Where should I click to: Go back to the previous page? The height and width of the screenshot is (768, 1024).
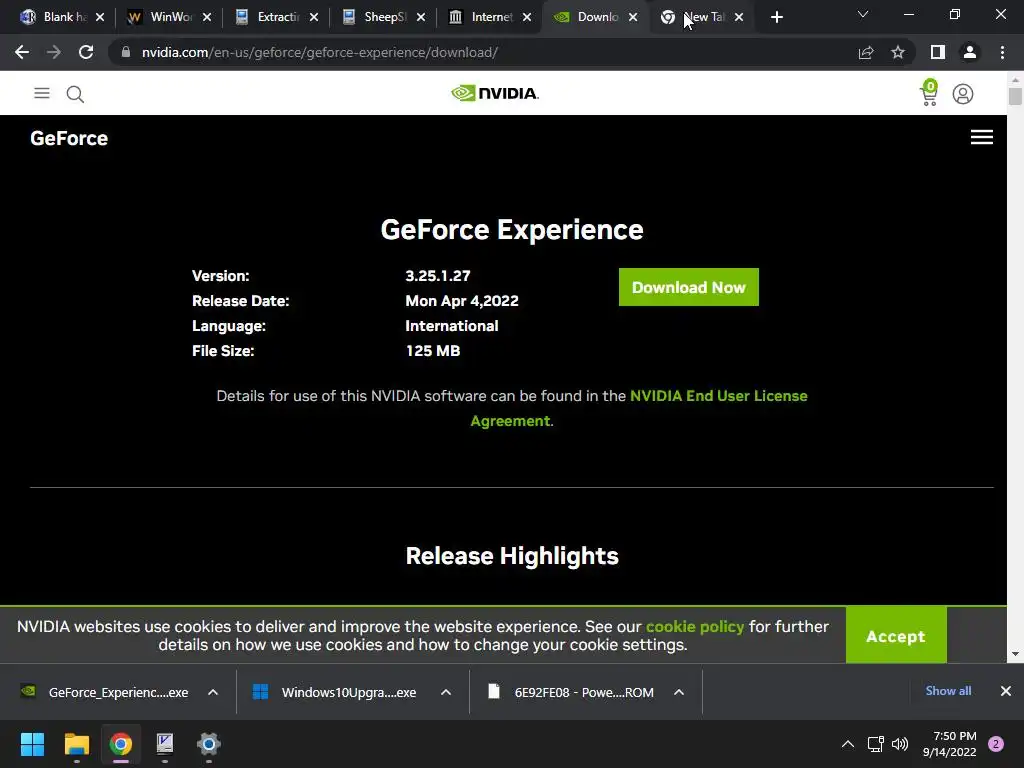click(x=22, y=52)
